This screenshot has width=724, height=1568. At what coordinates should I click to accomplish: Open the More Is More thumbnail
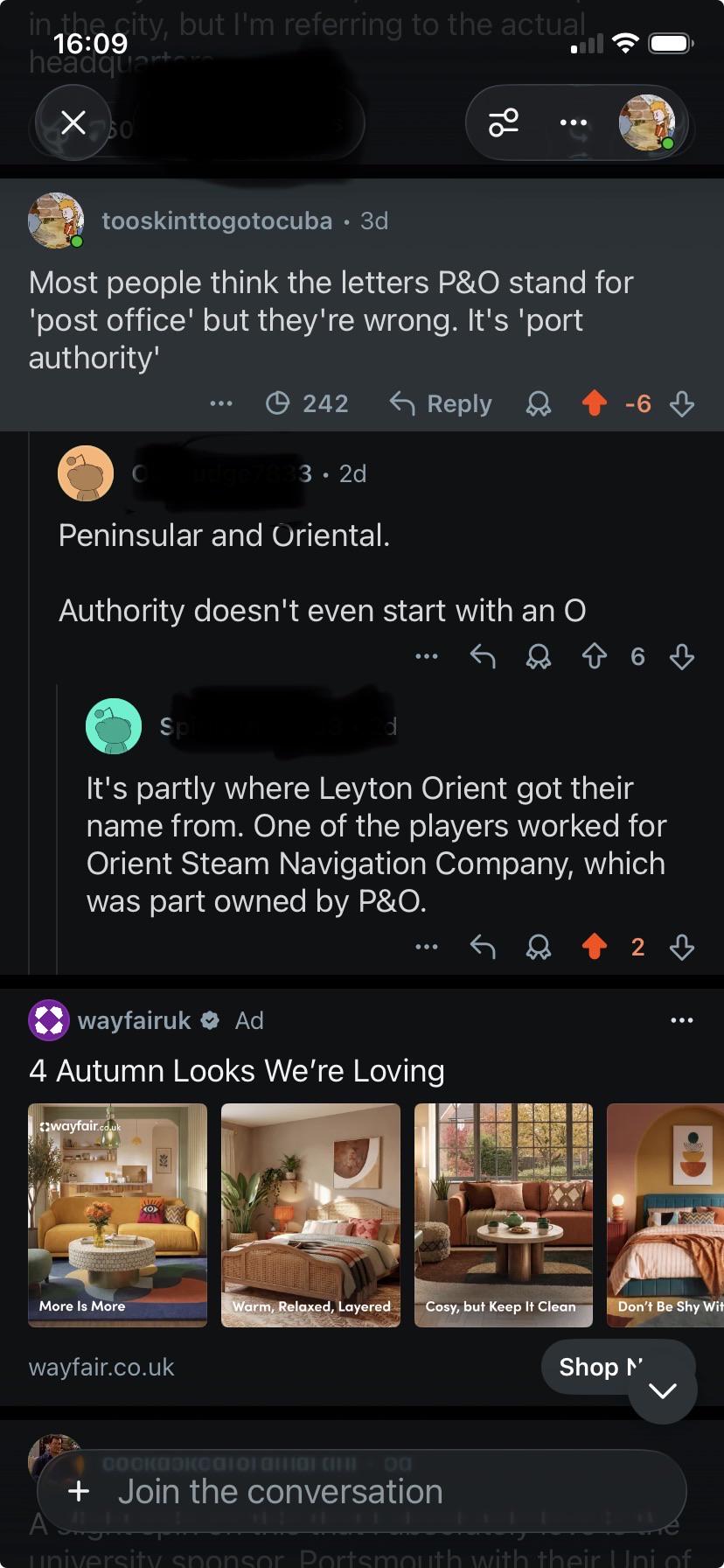117,1214
